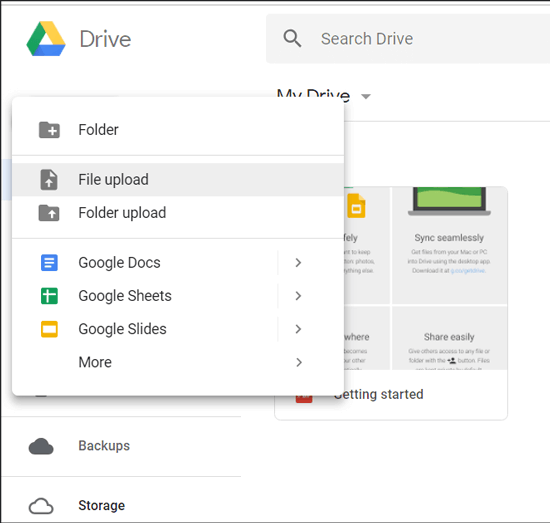The width and height of the screenshot is (550, 523).
Task: Click the blue Google Docs icon
Action: (49, 263)
